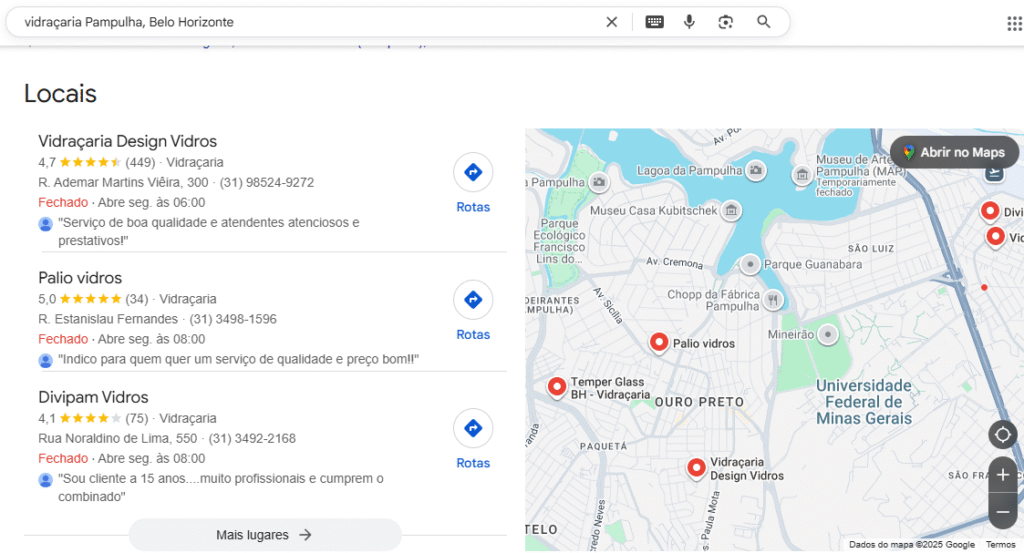Click the Rotas label under Divipam Vidros

pos(473,463)
